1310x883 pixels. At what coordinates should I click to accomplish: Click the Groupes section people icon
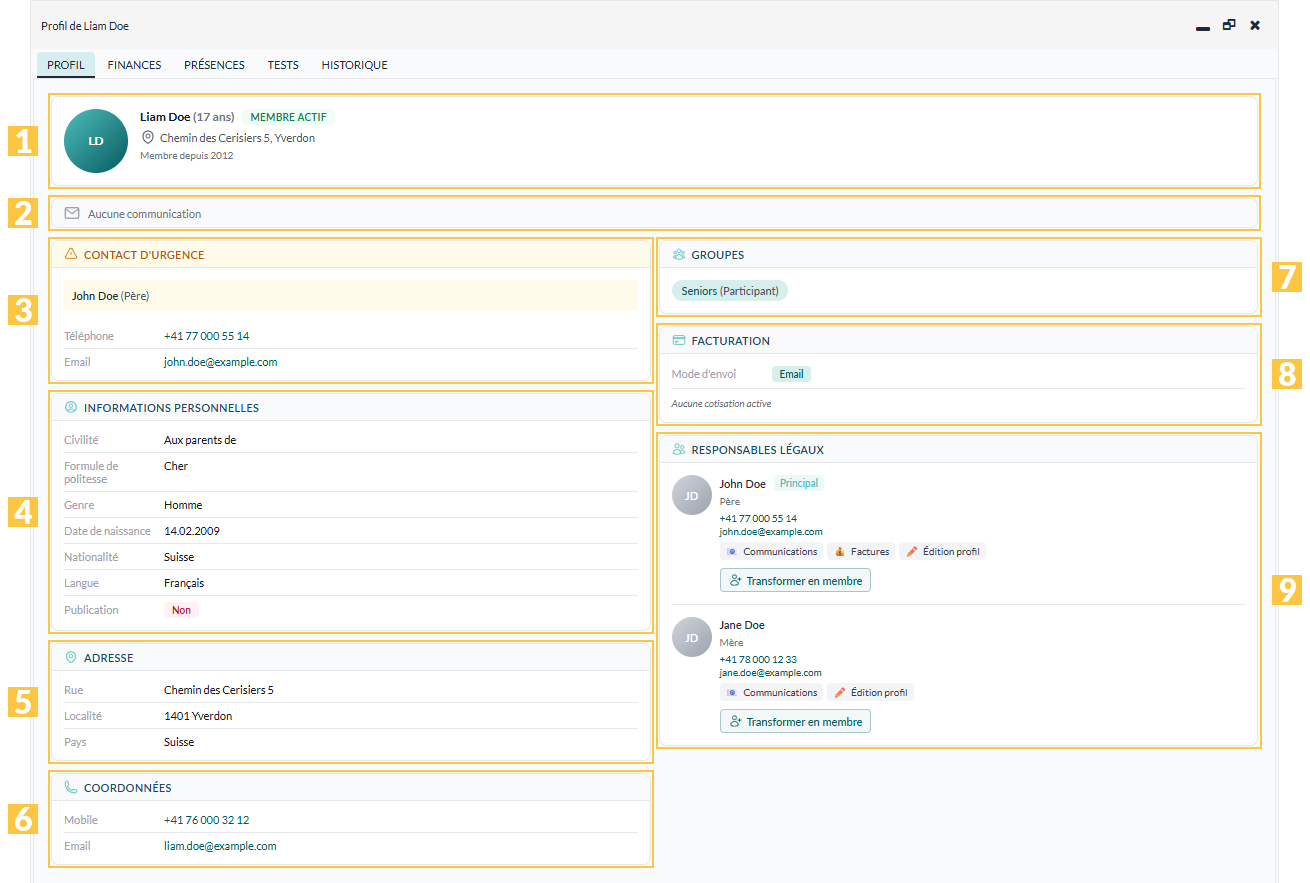pos(679,255)
